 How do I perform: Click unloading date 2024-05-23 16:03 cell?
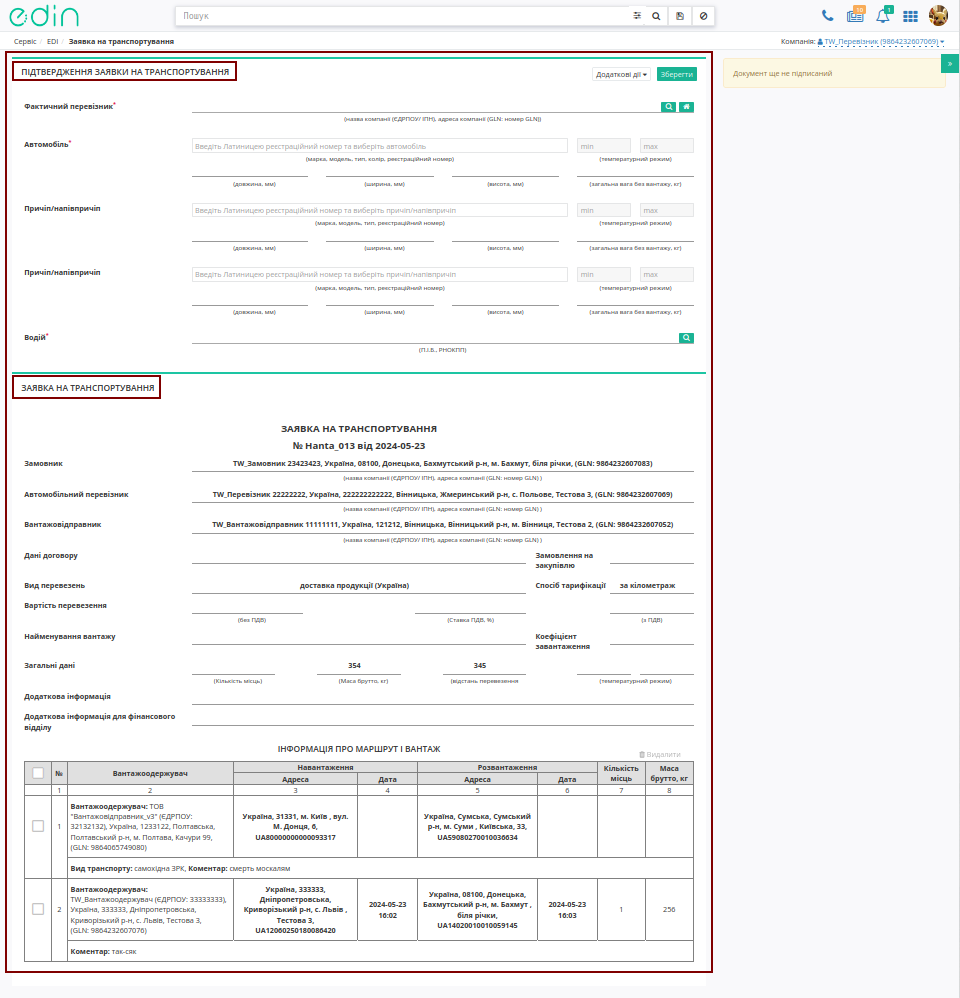point(567,910)
